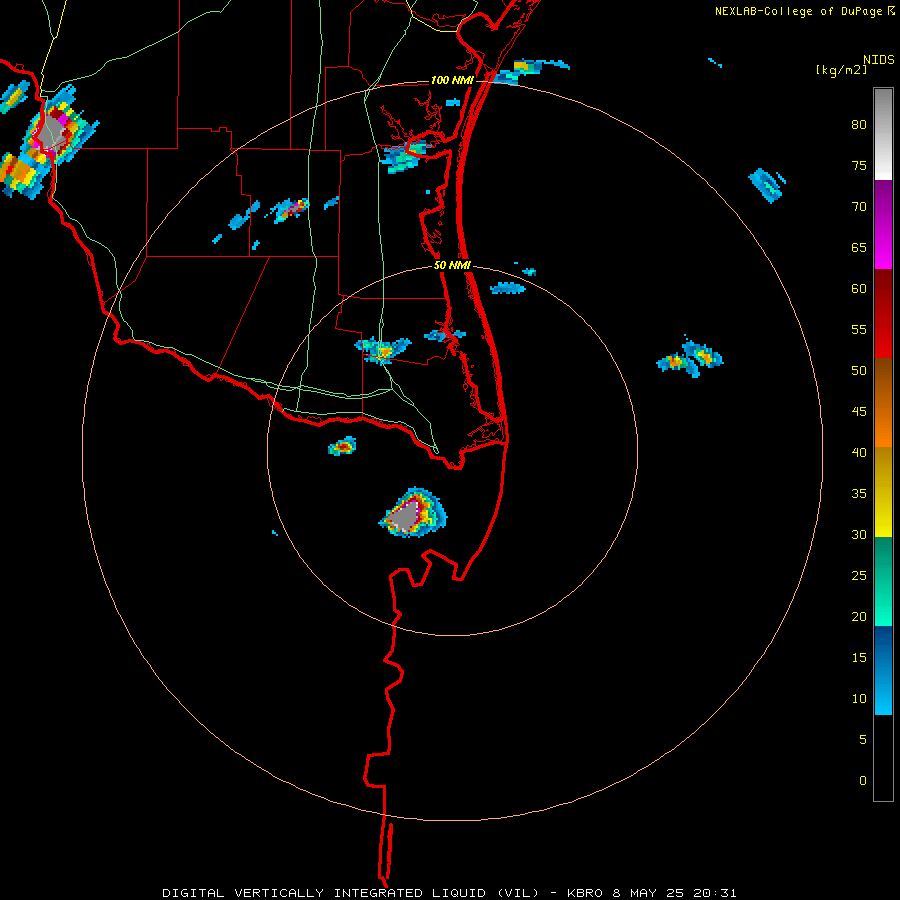Pick the purple-magenta segment of color bar
This screenshot has height=900, width=900.
[x=883, y=224]
